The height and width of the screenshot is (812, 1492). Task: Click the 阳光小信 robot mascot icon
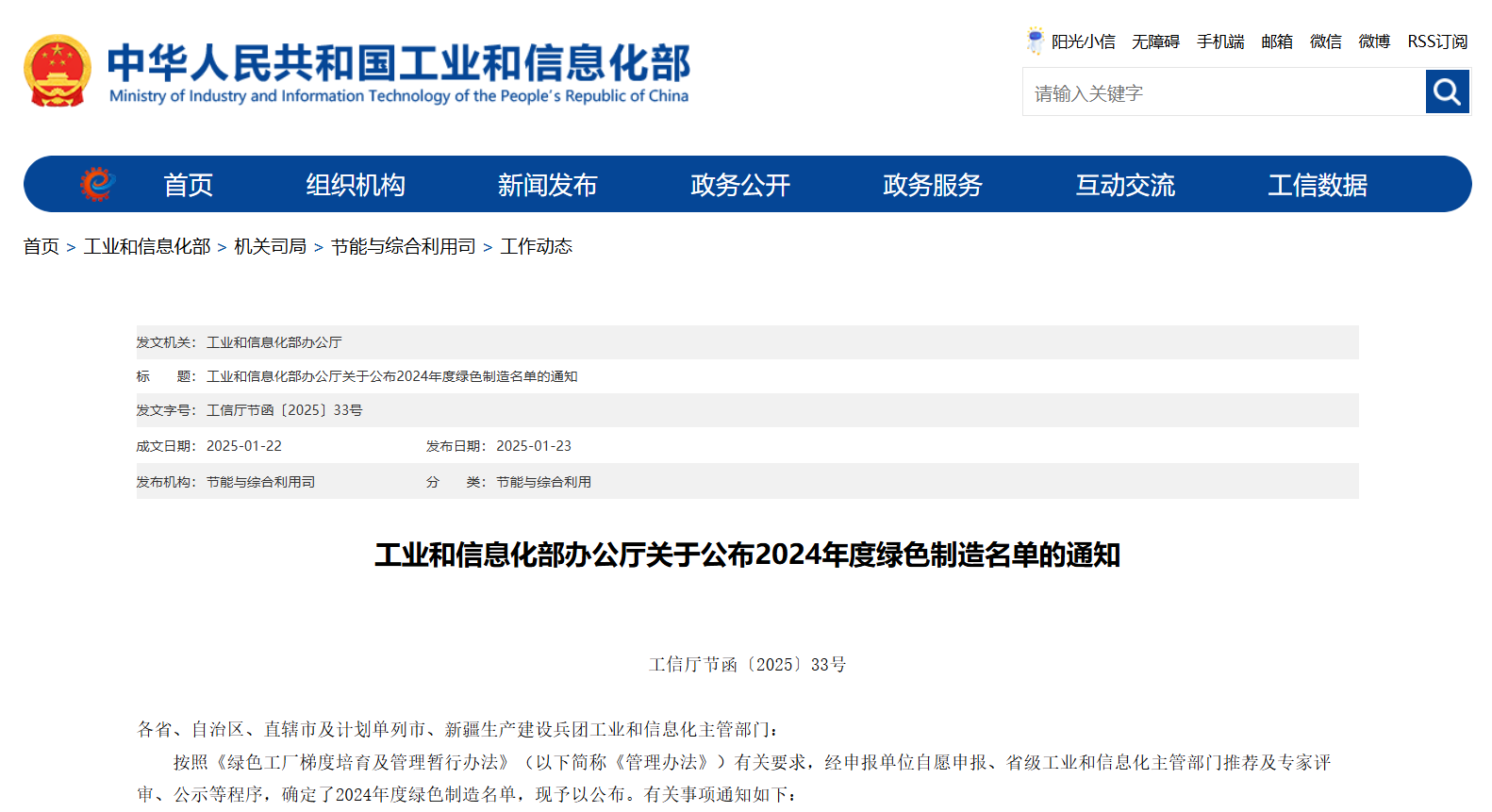pyautogui.click(x=1036, y=41)
